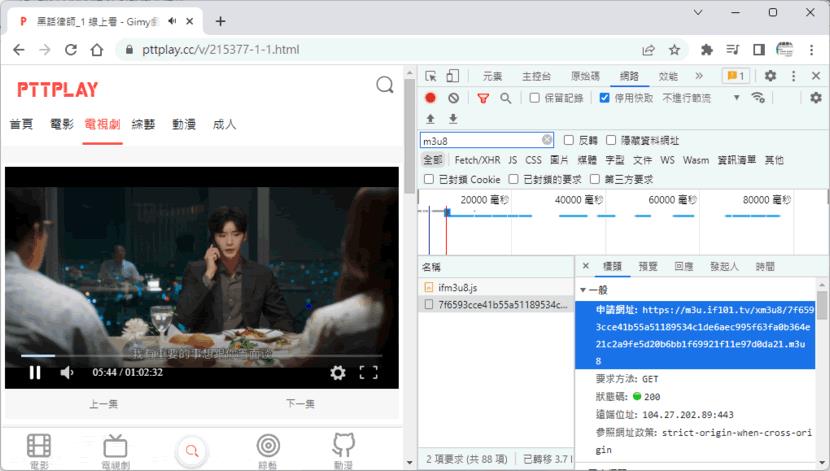Mute the video player volume
Screen dimensions: 830x471
(x=67, y=373)
